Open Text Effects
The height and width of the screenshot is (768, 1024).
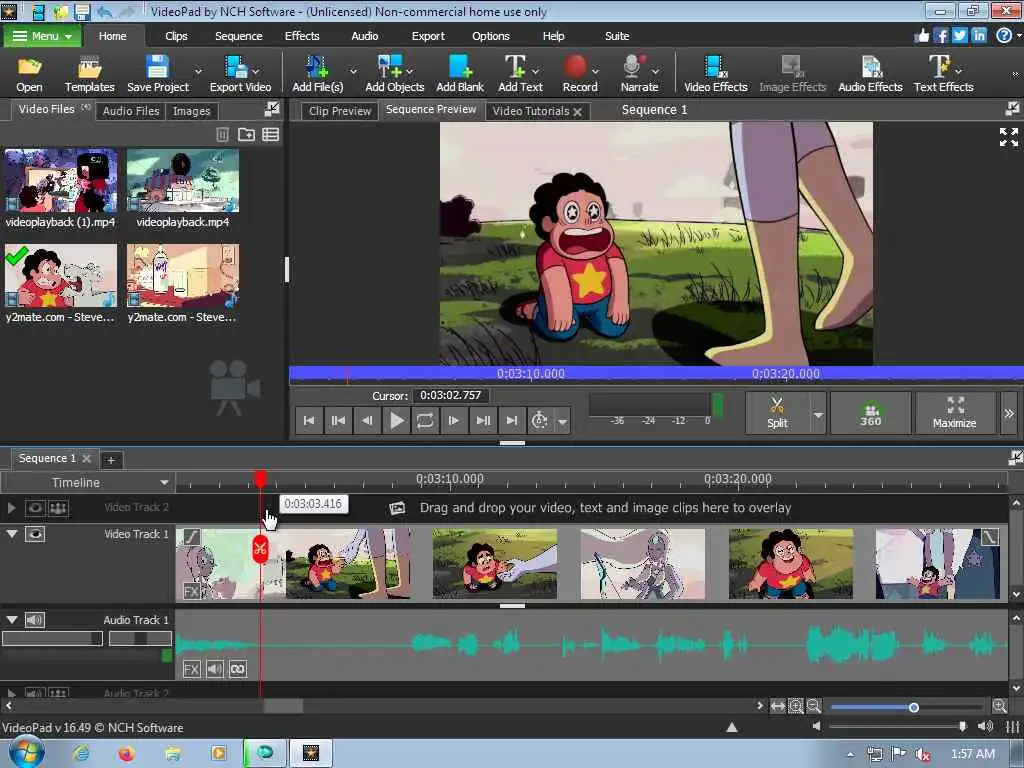pos(943,74)
